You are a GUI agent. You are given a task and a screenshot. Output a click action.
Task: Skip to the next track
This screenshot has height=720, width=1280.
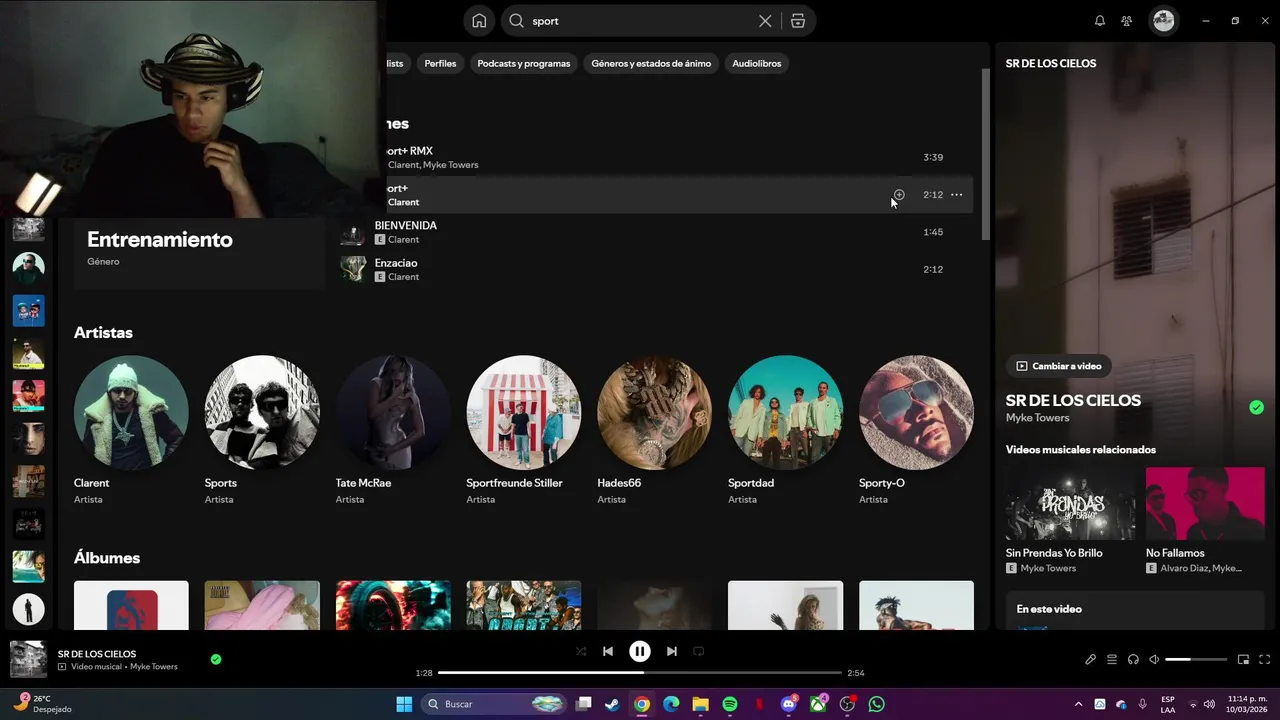(x=672, y=651)
